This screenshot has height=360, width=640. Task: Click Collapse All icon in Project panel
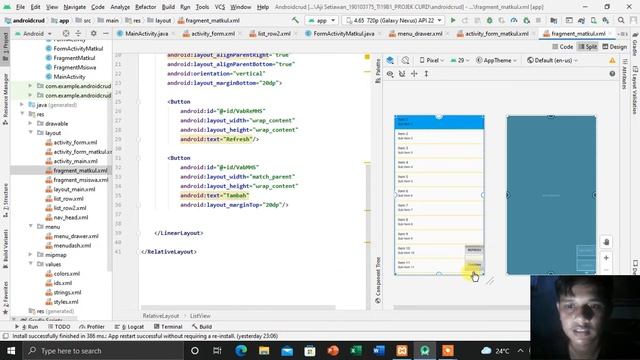(x=78, y=33)
